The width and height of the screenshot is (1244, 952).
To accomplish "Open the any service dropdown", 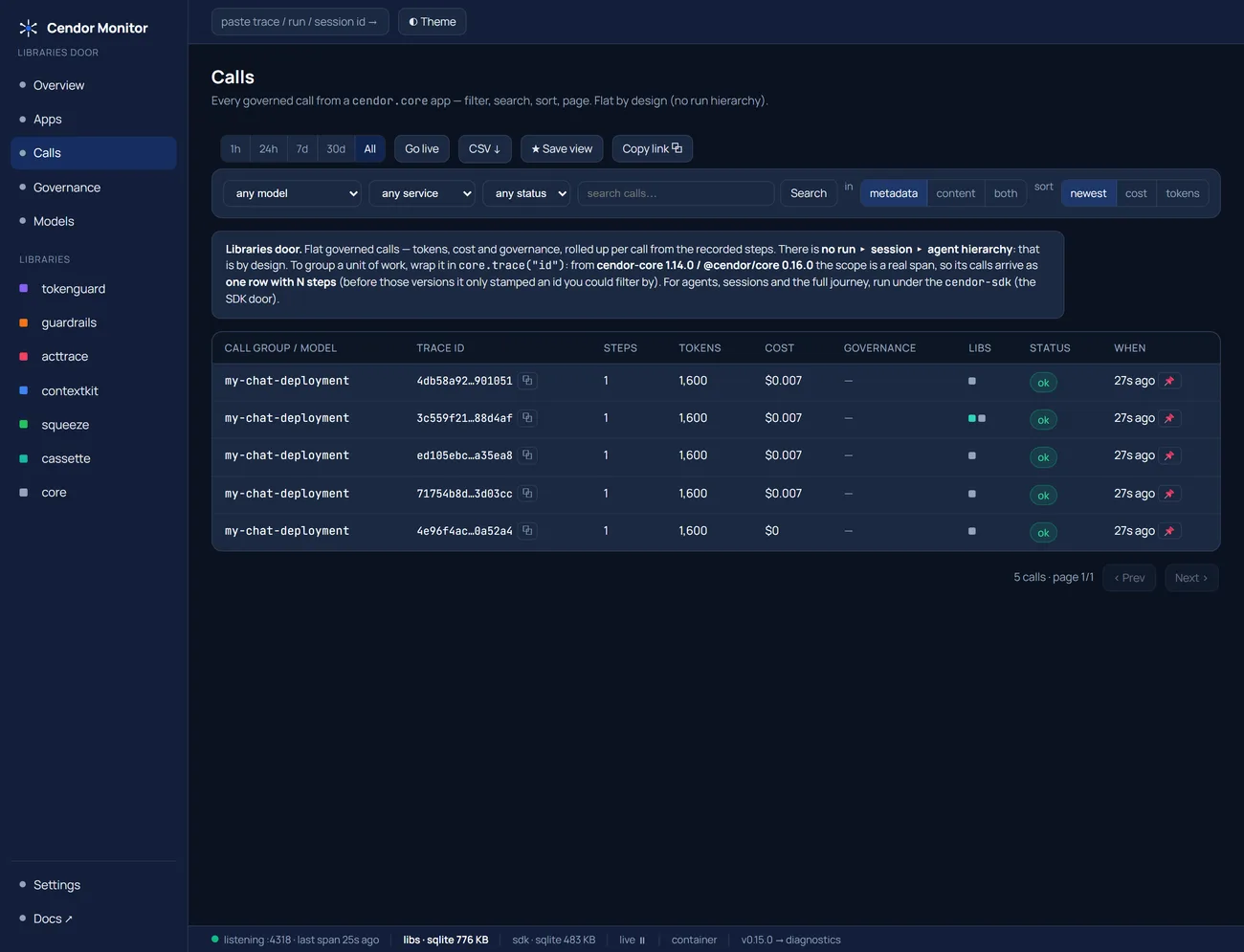I will click(x=422, y=193).
